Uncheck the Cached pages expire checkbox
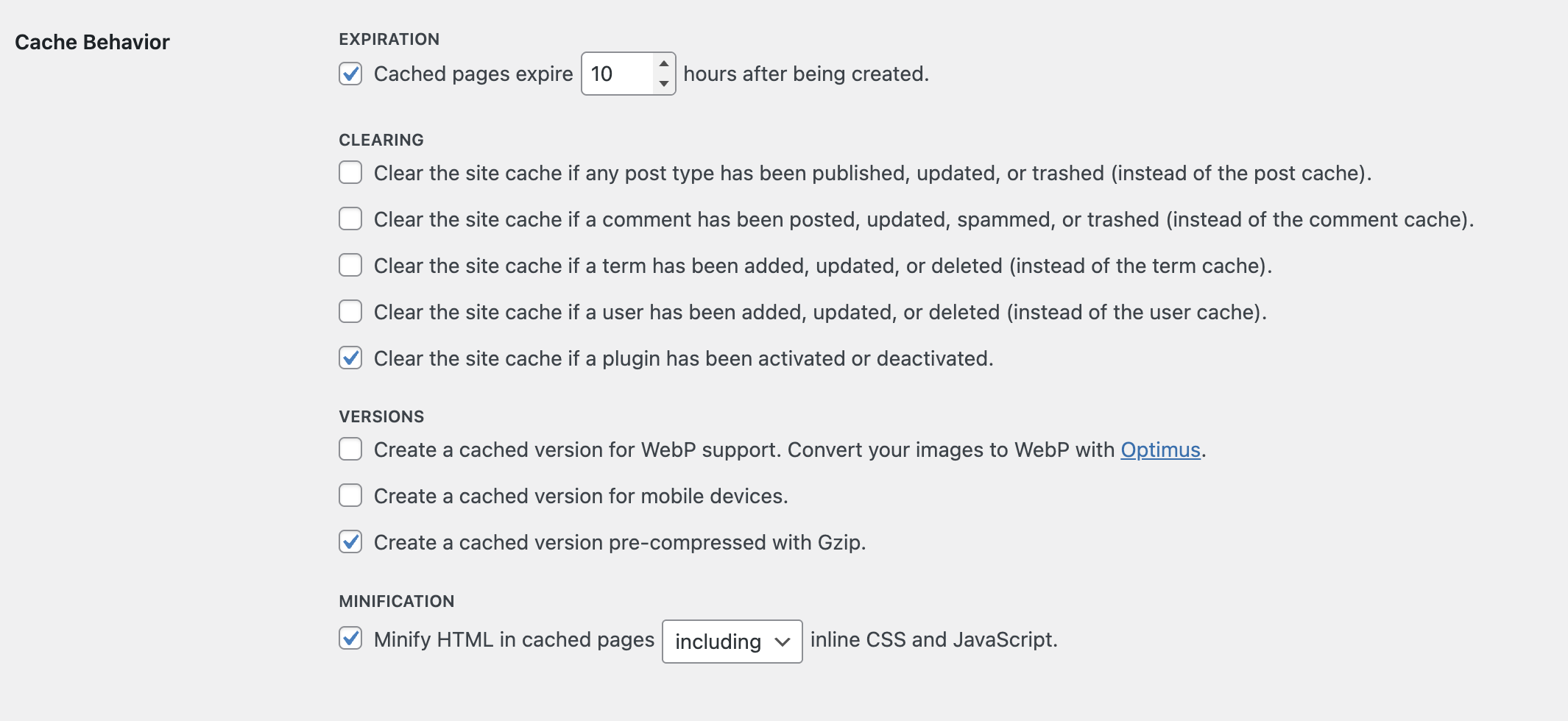Image resolution: width=1568 pixels, height=721 pixels. pos(350,74)
